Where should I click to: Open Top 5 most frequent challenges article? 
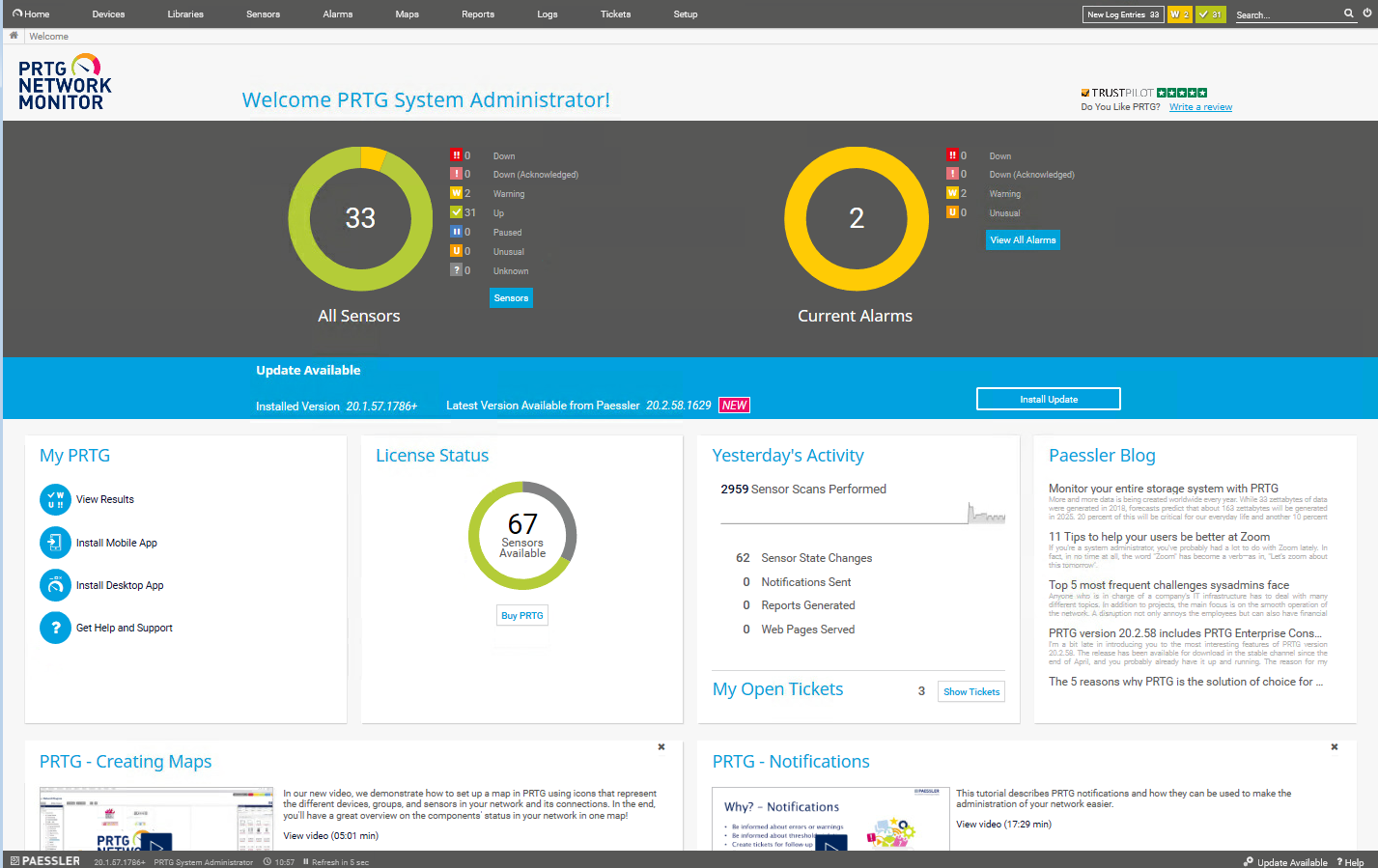tap(1169, 585)
